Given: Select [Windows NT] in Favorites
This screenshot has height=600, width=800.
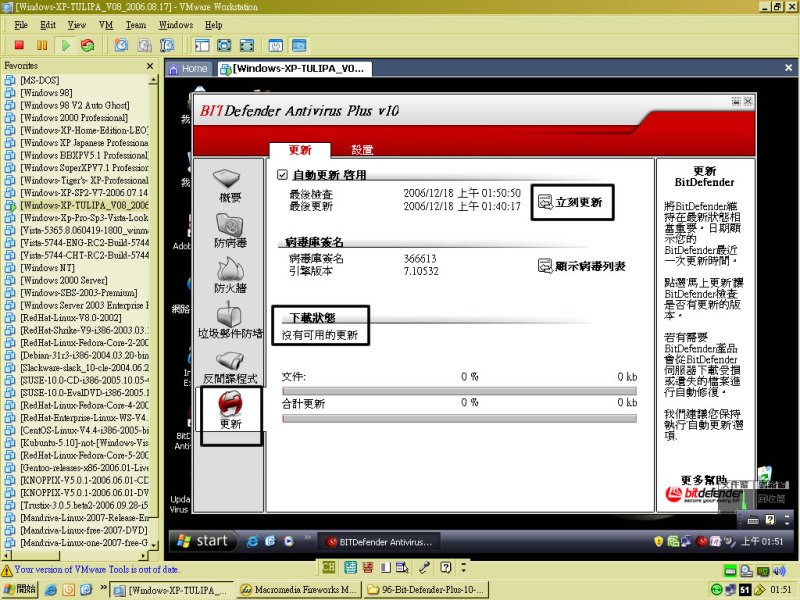Looking at the screenshot, I should (x=47, y=268).
